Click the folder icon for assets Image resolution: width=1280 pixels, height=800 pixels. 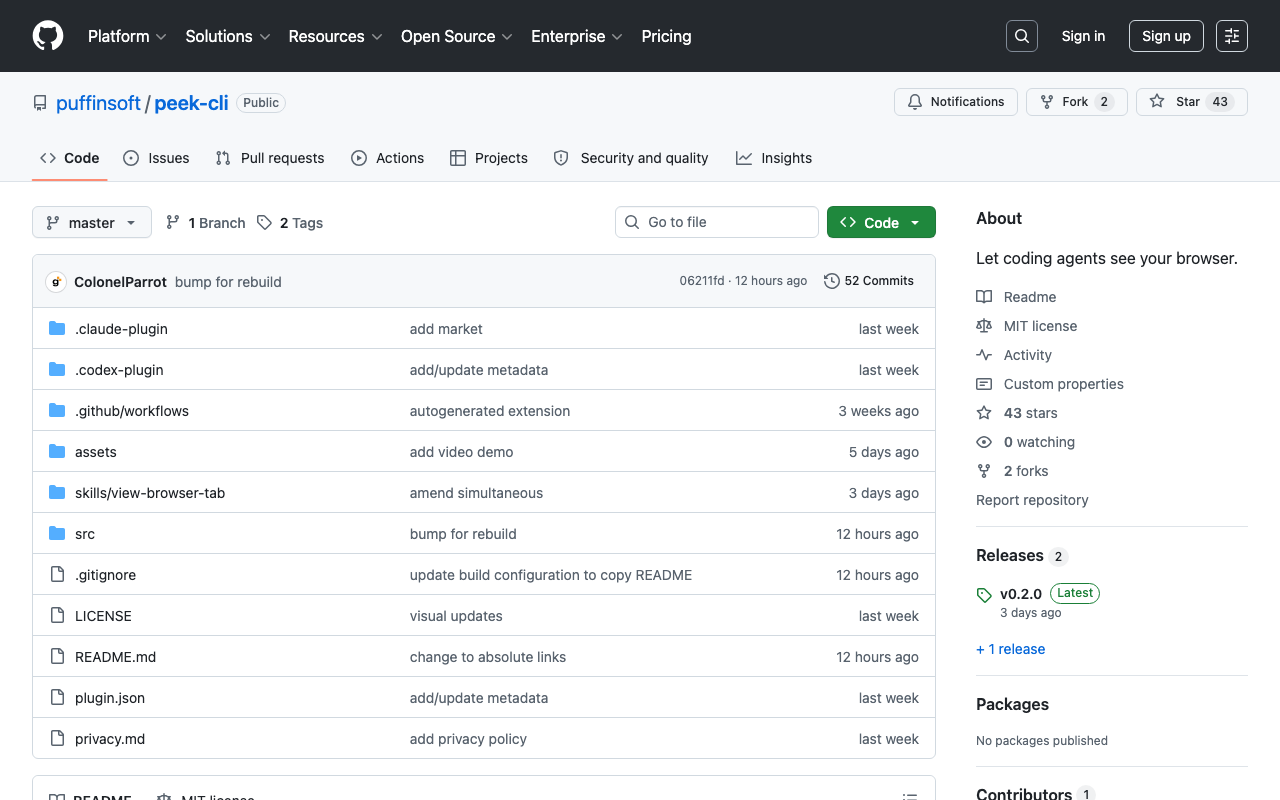click(57, 452)
